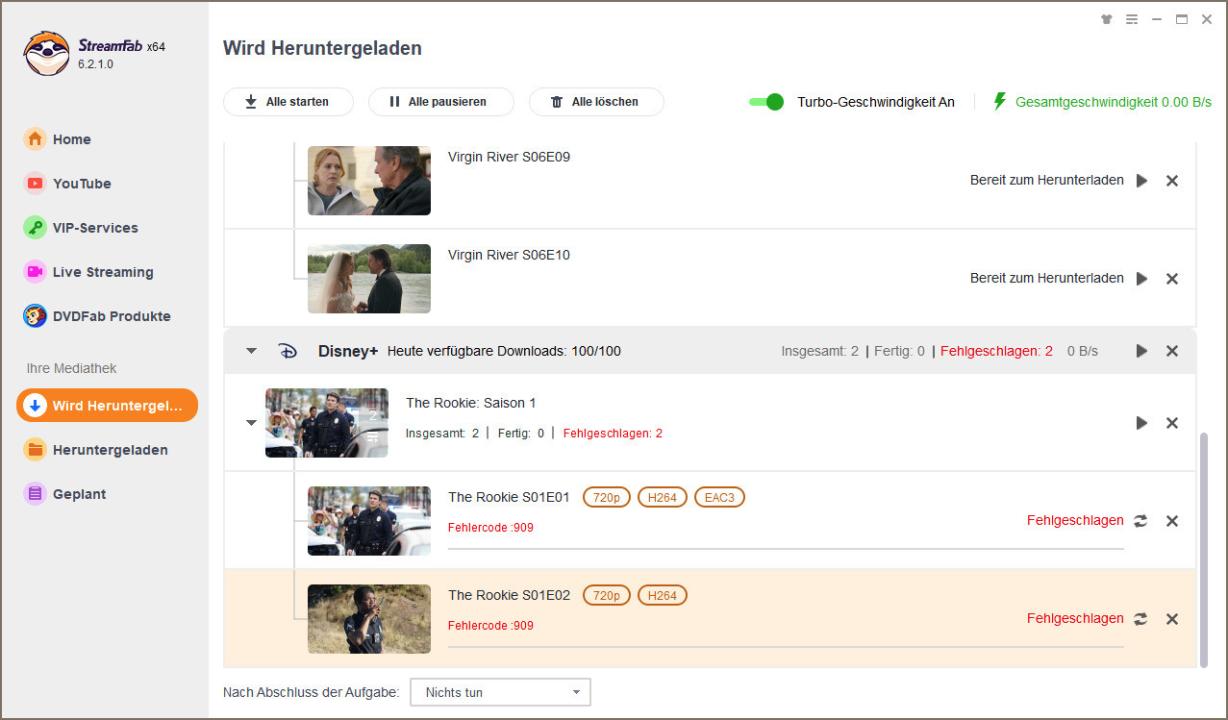
Task: Click The Rookie S01E02 thumbnail
Action: (369, 619)
